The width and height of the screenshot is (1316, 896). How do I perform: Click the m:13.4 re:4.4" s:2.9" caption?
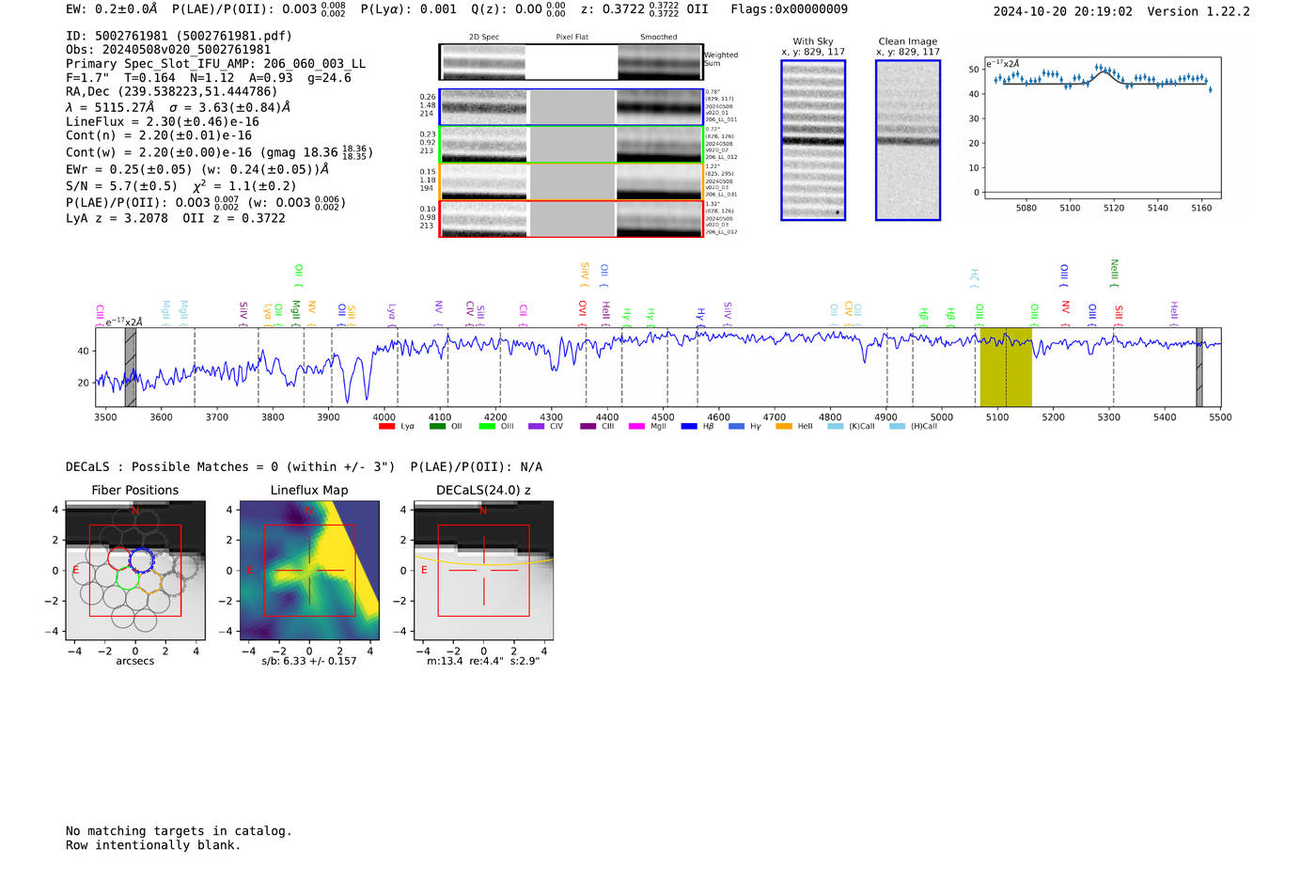click(483, 661)
